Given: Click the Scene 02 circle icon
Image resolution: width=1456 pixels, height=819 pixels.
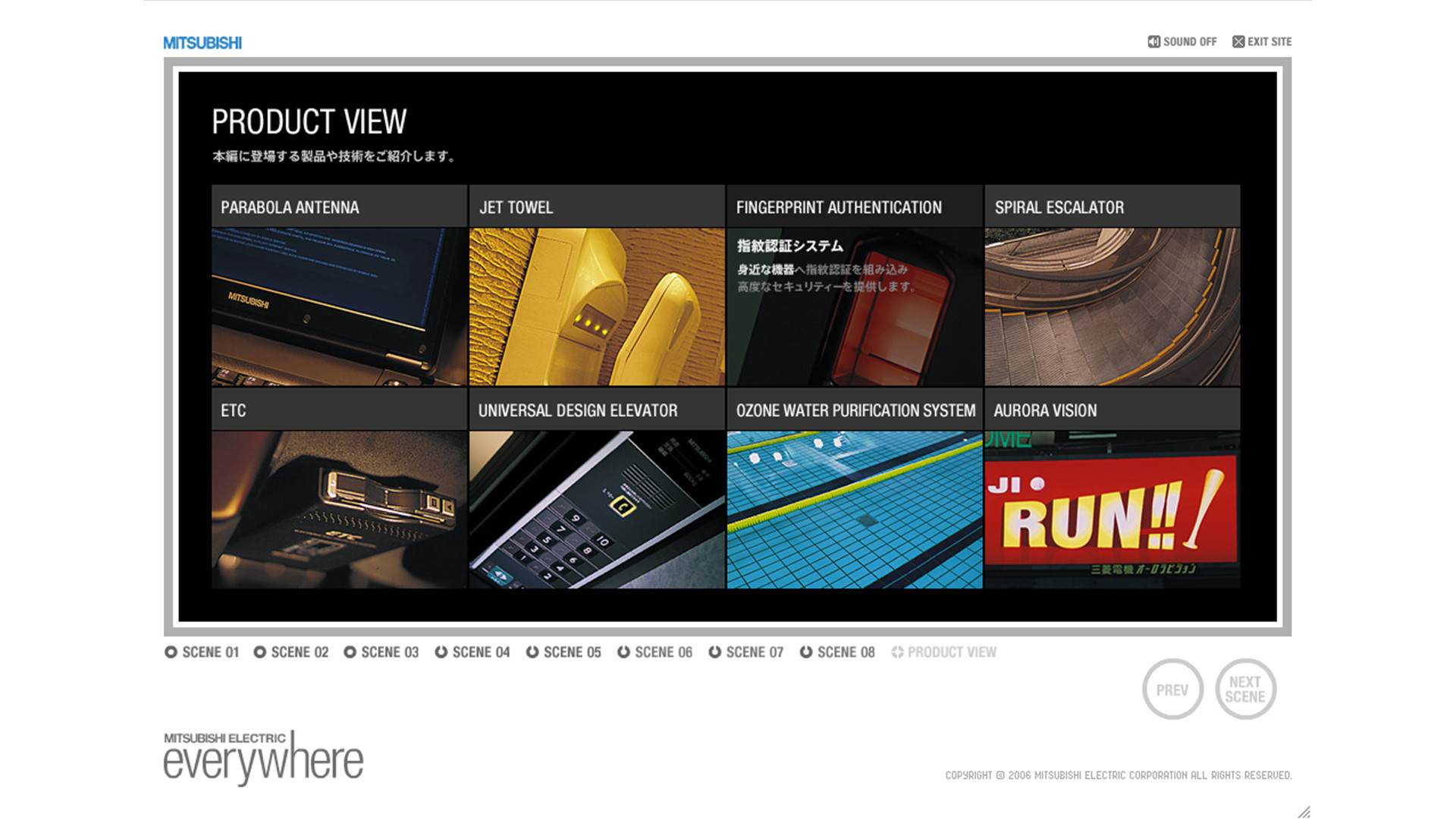Looking at the screenshot, I should [259, 652].
